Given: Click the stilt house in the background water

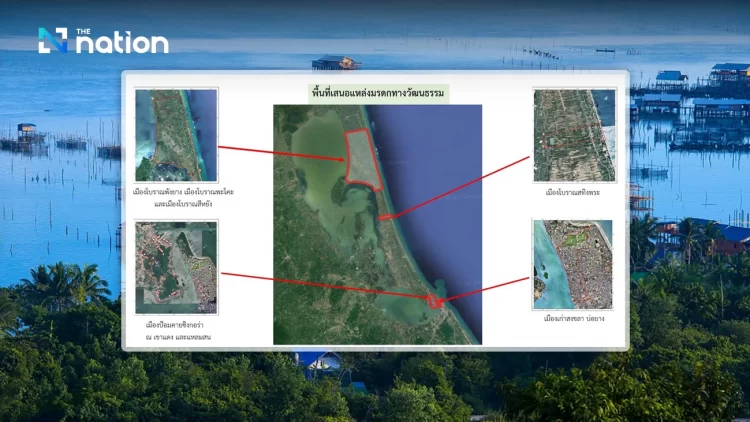Looking at the screenshot, I should pyautogui.click(x=335, y=62).
